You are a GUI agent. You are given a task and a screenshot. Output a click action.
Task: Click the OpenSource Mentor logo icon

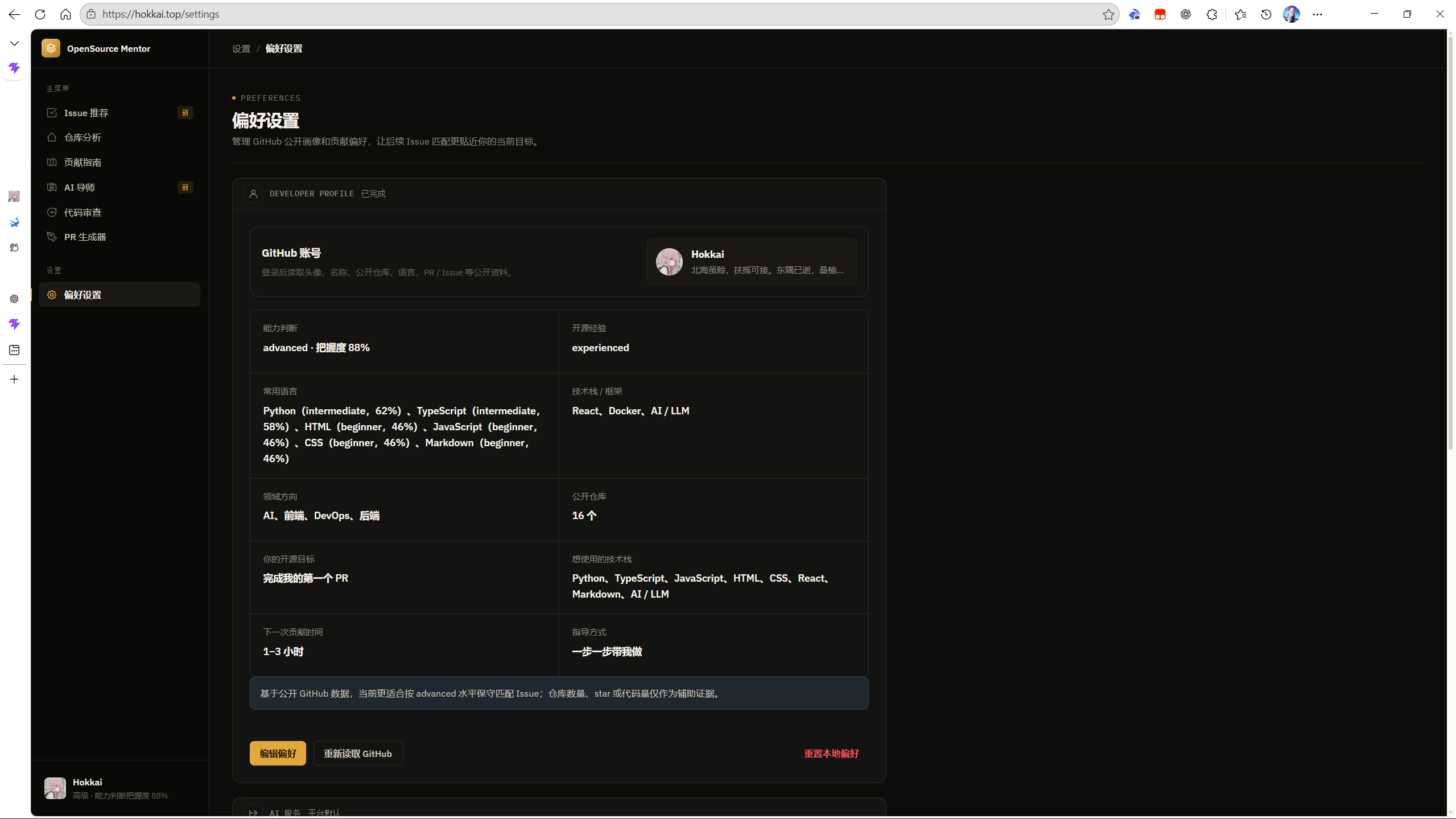pos(51,48)
